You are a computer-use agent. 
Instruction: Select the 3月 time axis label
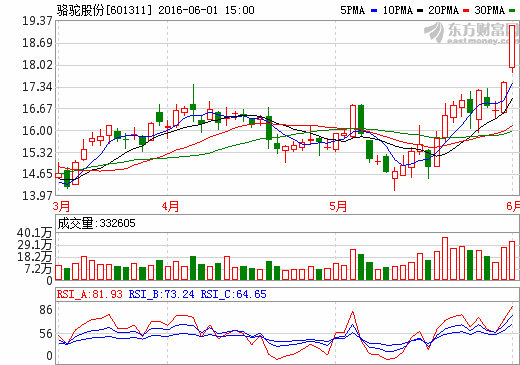point(61,206)
